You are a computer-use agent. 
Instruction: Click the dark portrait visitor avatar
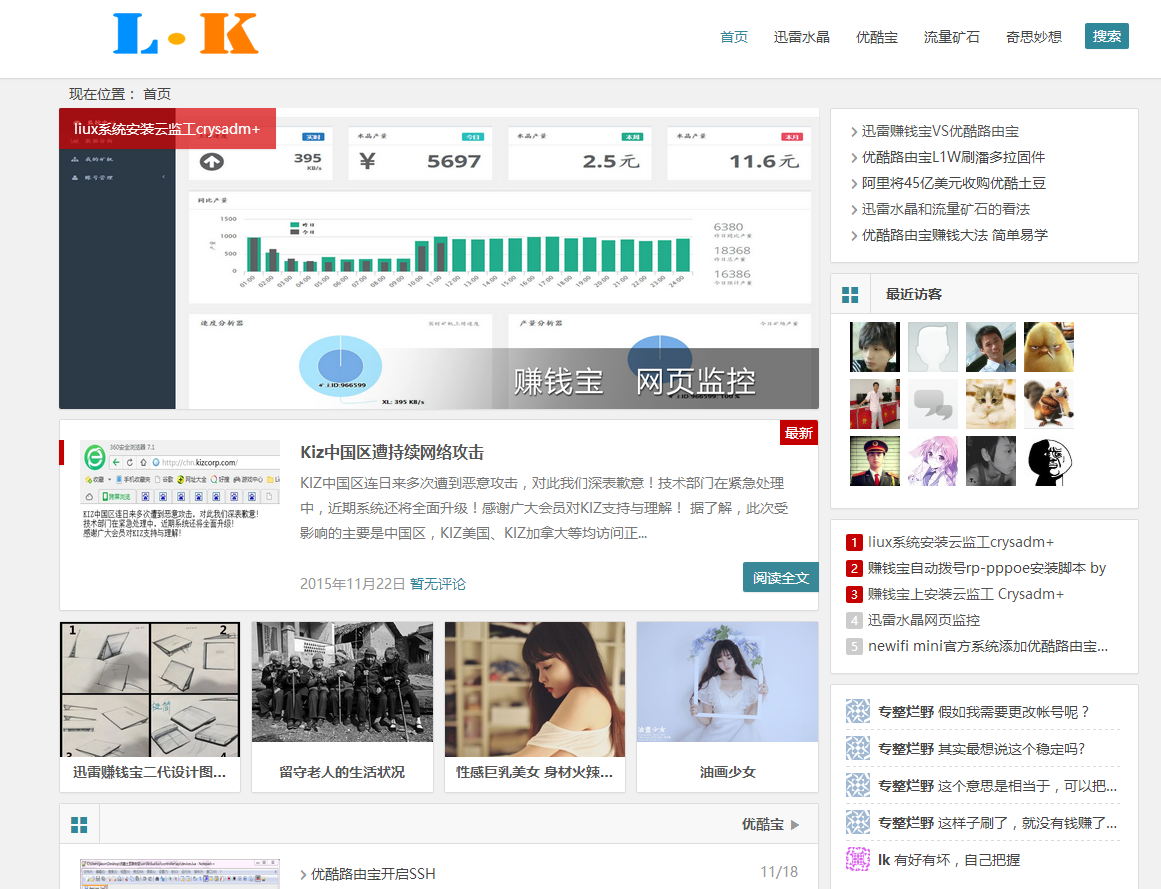pos(991,461)
